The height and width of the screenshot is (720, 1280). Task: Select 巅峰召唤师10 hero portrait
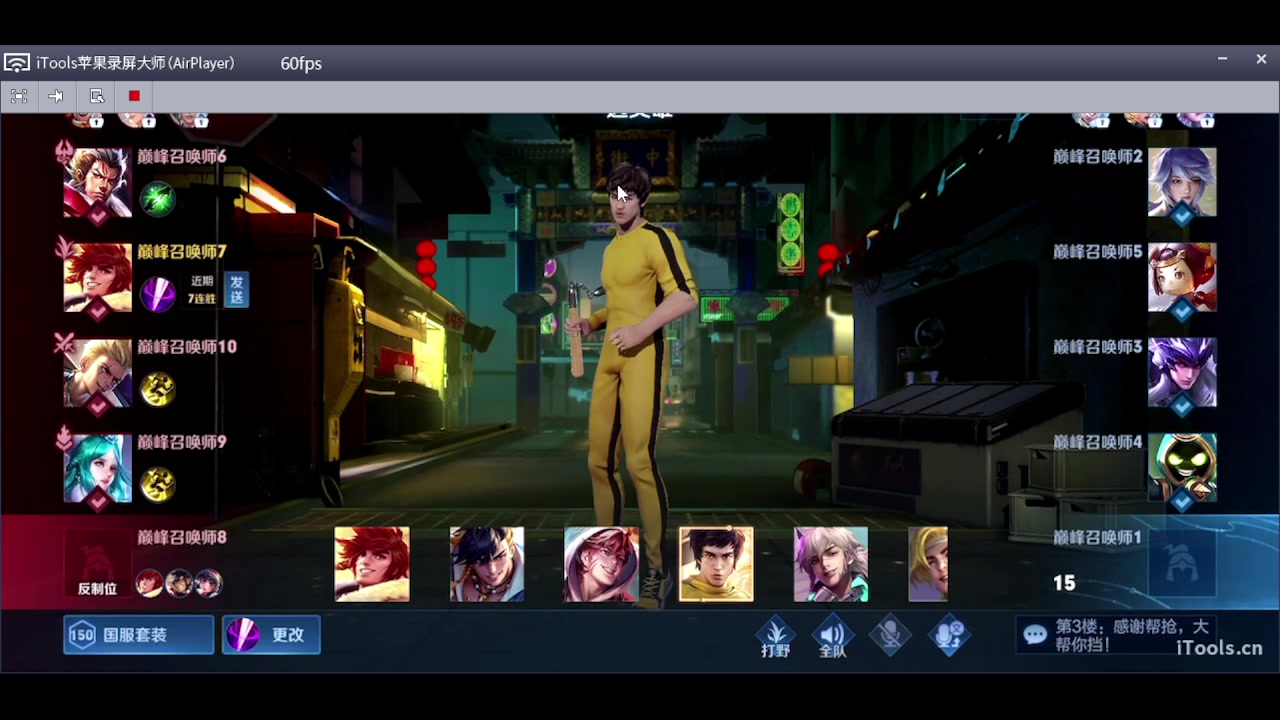(97, 373)
